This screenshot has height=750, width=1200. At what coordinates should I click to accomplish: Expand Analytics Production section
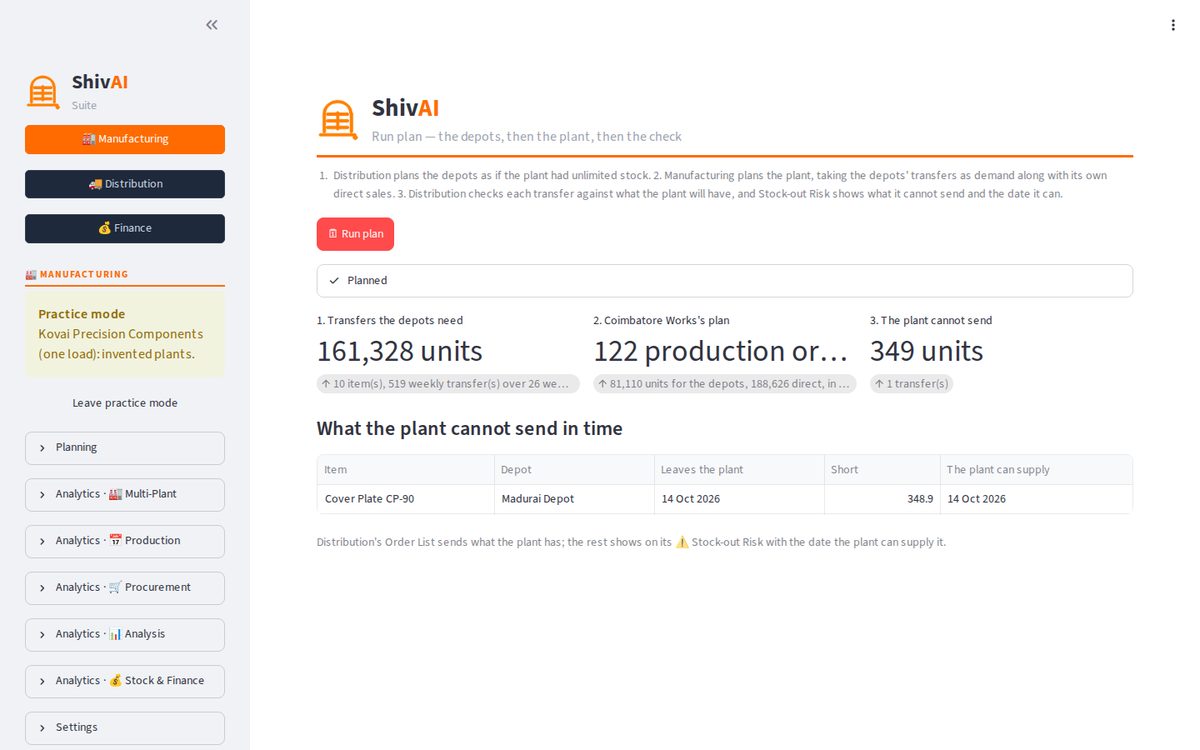coord(125,541)
